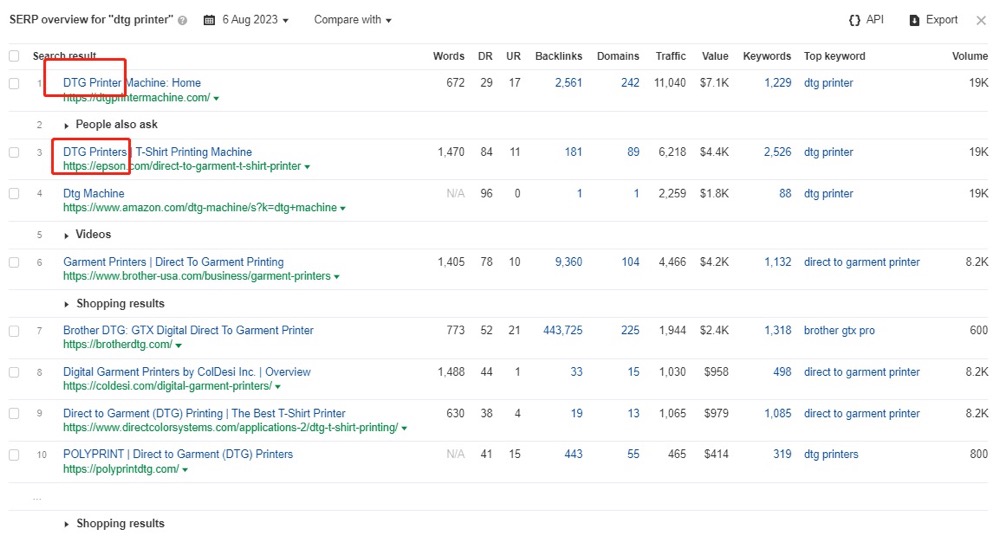This screenshot has height=536, width=1000.
Task: Select the checkbox for Dtg Machine amazon row
Action: click(14, 193)
